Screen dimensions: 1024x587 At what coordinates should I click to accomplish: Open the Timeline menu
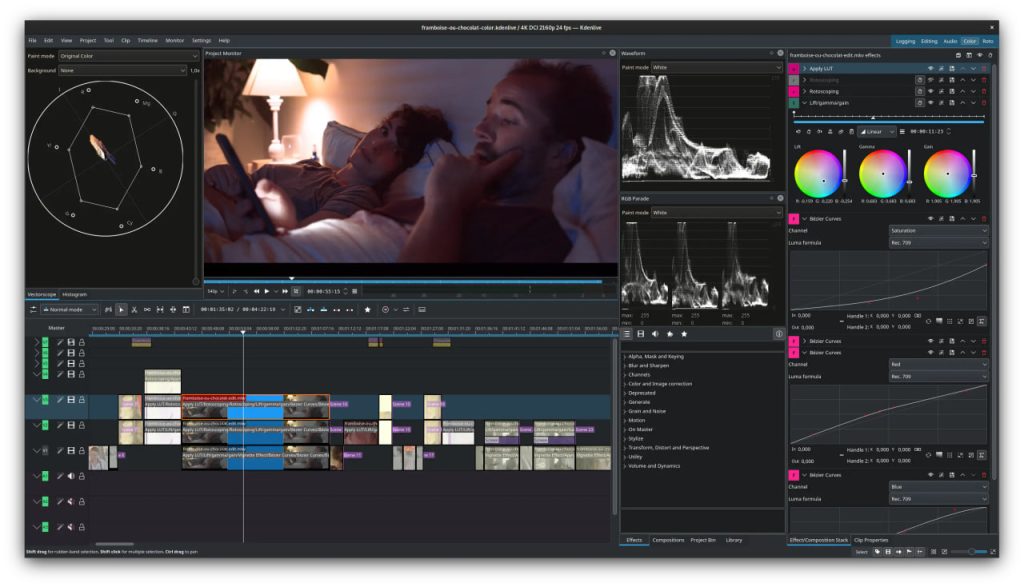click(x=148, y=40)
